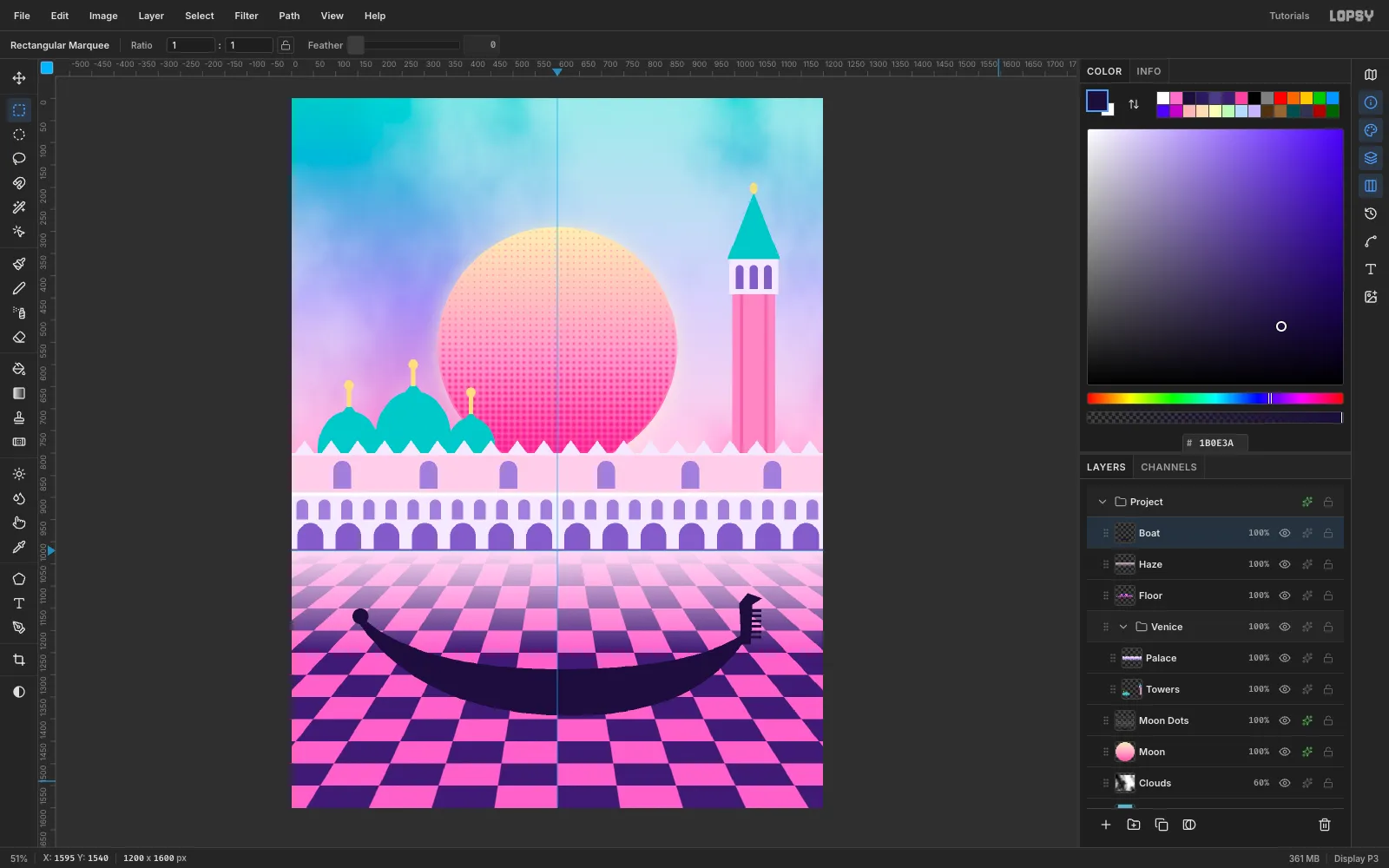The width and height of the screenshot is (1389, 868).
Task: Open the File menu
Action: tap(22, 16)
